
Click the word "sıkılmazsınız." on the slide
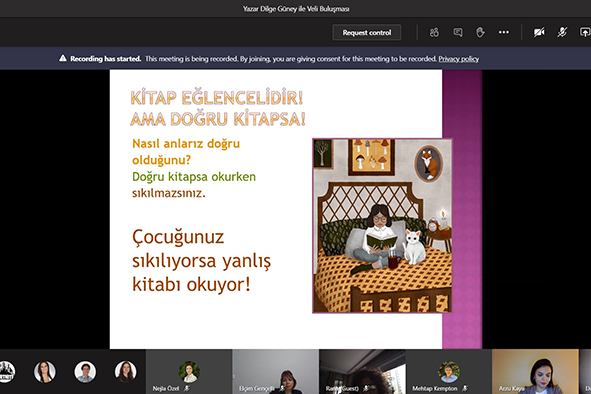pos(168,193)
